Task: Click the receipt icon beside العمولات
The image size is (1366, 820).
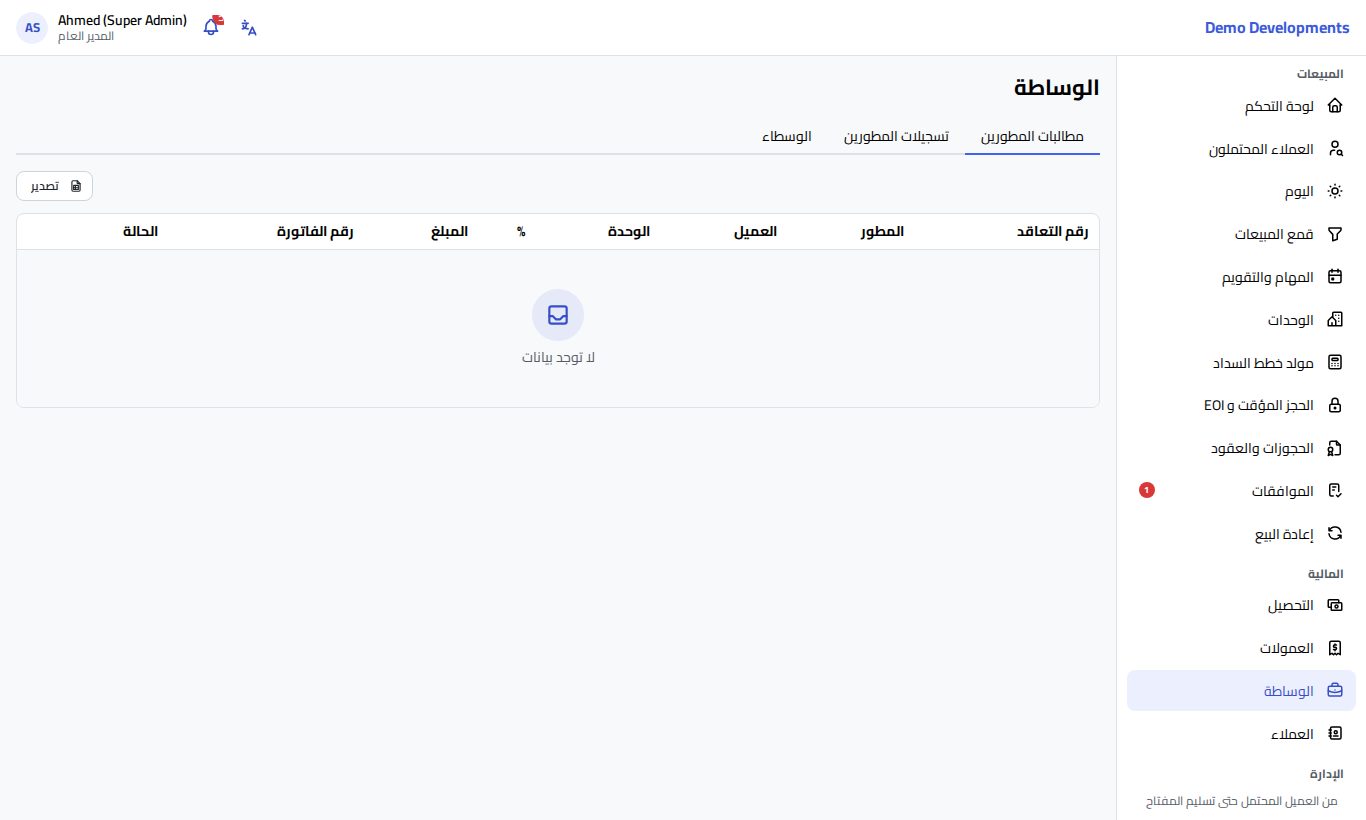Action: click(1334, 648)
